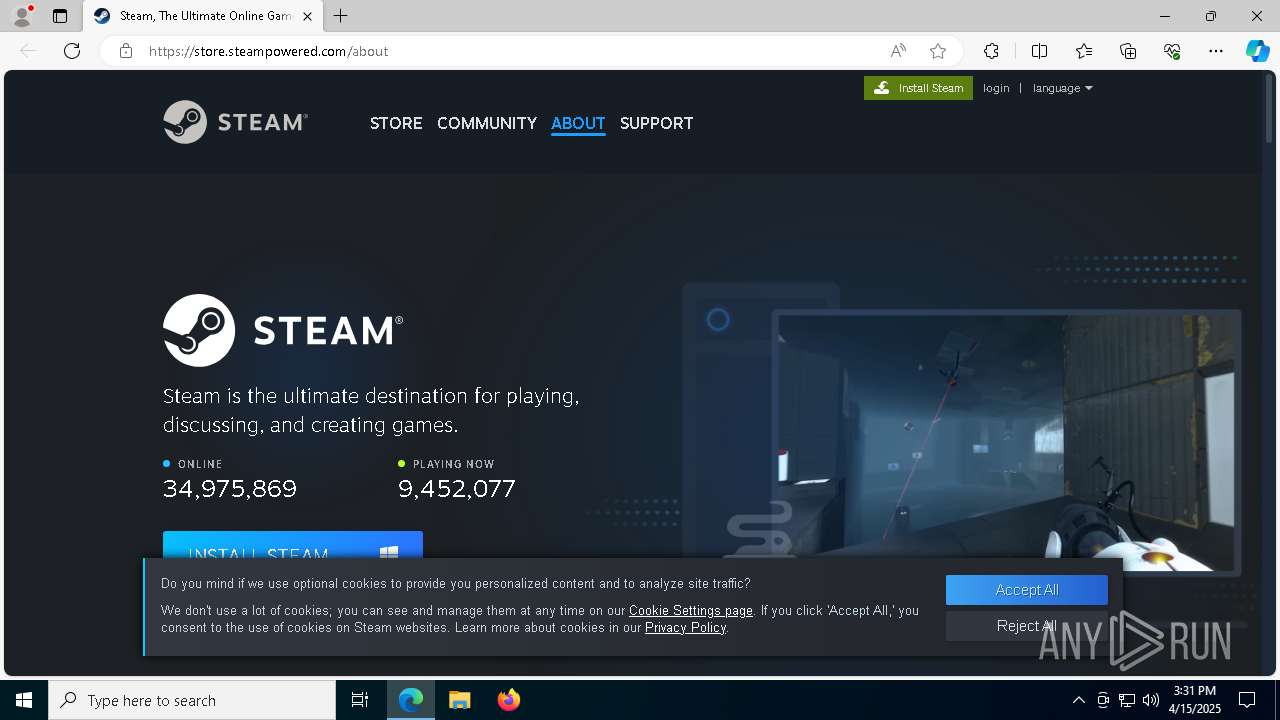The height and width of the screenshot is (720, 1280).
Task: Toggle the Split screen icon
Action: (x=1039, y=51)
